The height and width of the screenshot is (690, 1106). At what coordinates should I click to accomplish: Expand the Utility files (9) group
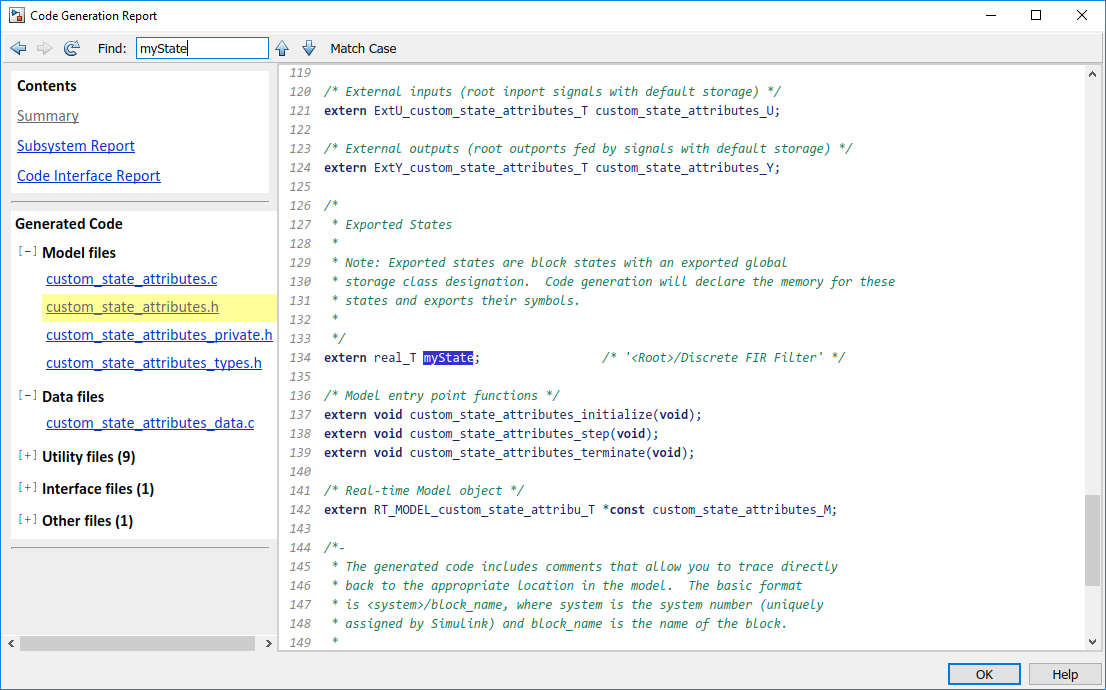click(26, 456)
